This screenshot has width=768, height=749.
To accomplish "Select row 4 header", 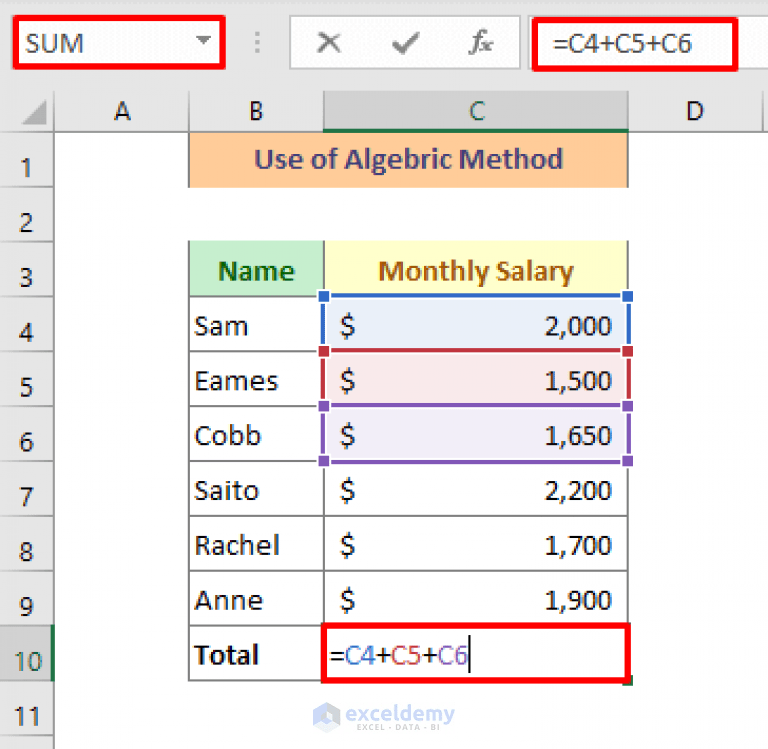I will (26, 325).
